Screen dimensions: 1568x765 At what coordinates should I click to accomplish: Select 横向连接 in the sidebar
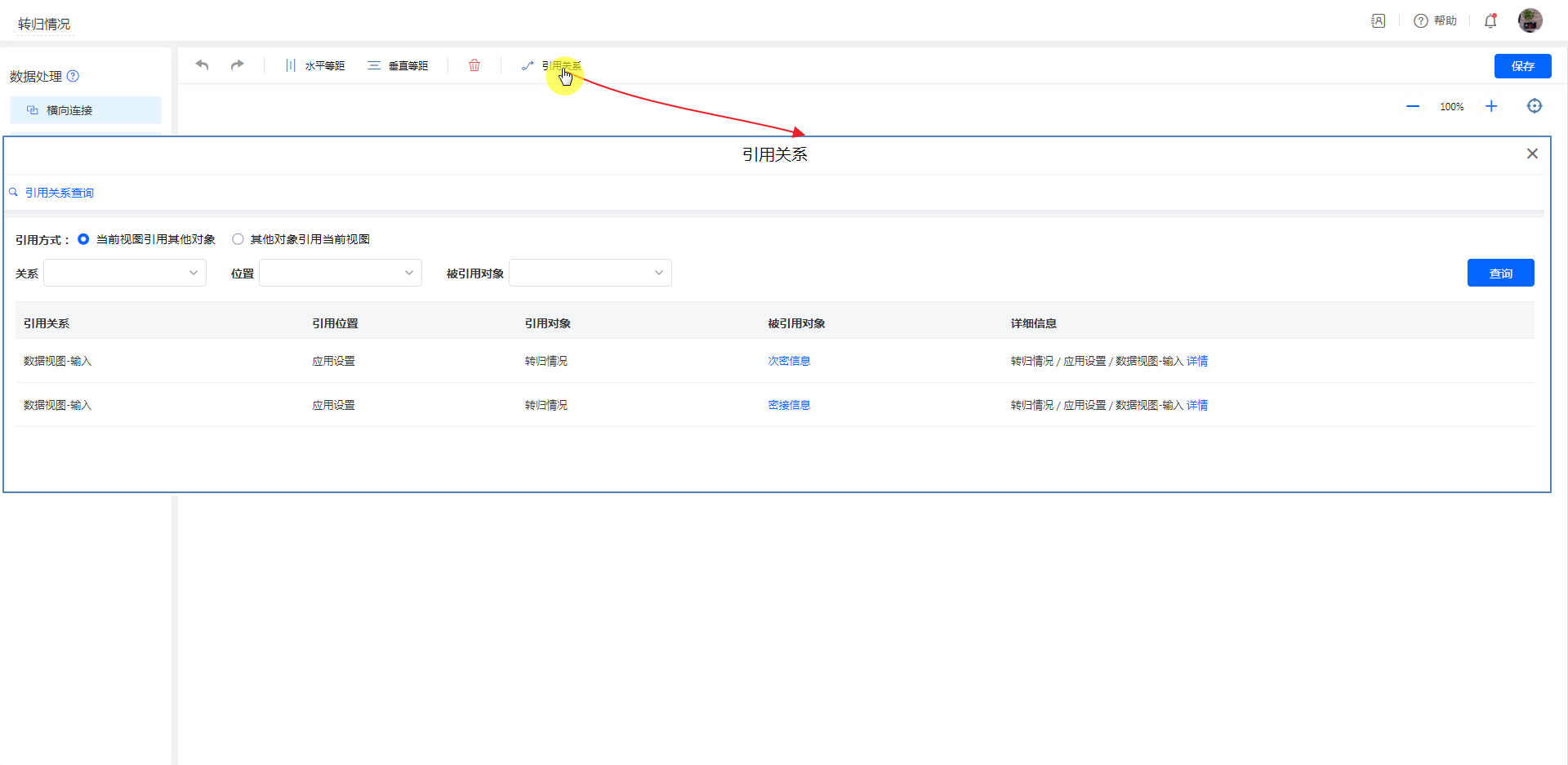tap(86, 110)
